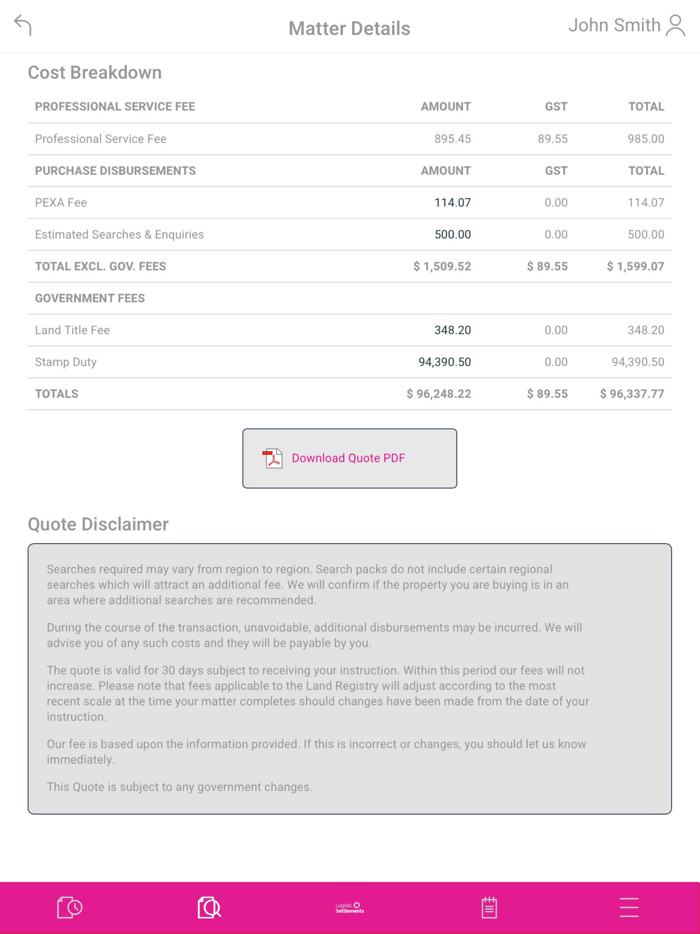
Task: Click the Download Quote PDF button
Action: tap(349, 458)
